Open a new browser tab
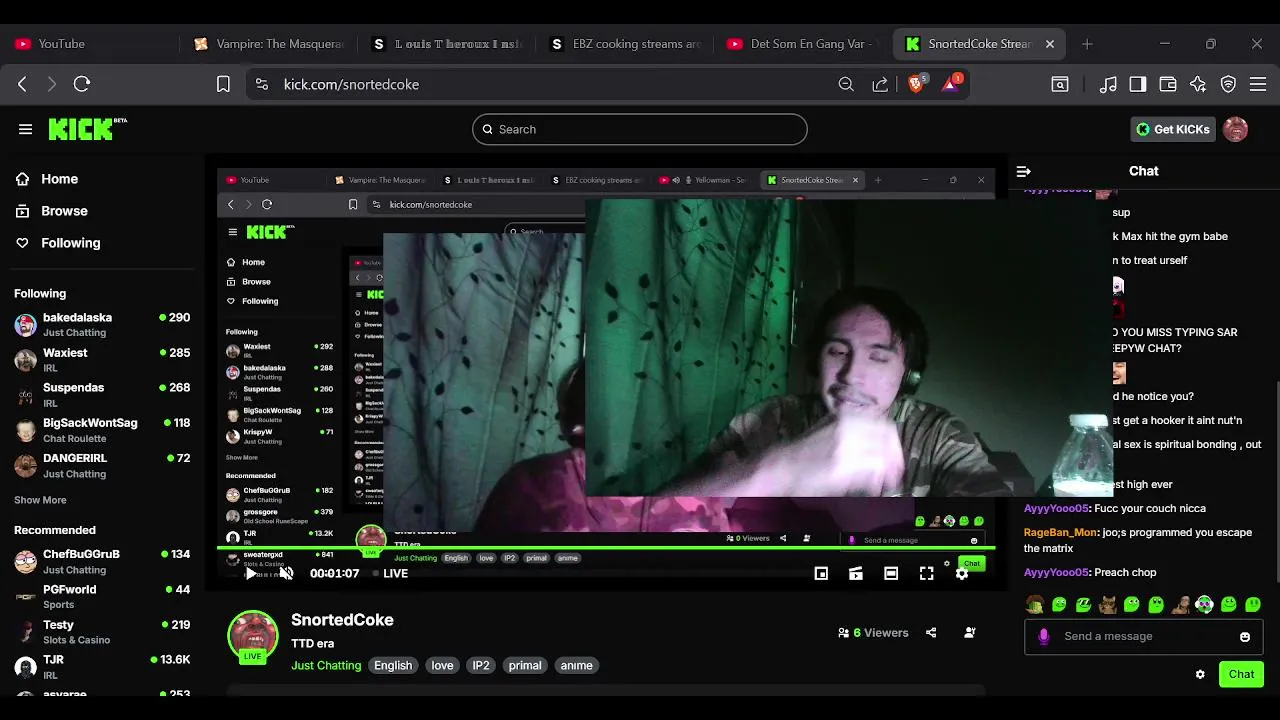Screen dimensions: 1280x720 [x=1087, y=44]
